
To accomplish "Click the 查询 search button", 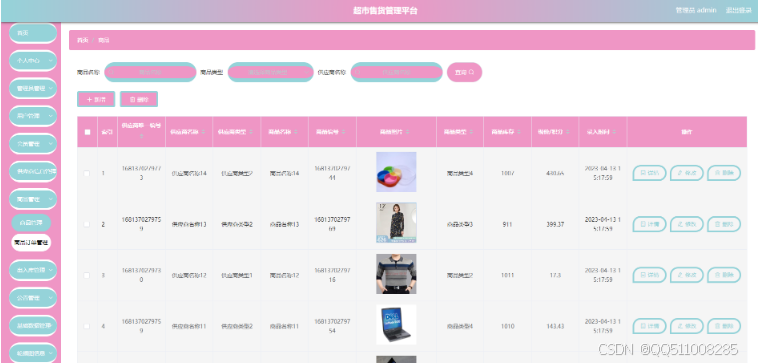I will point(465,72).
